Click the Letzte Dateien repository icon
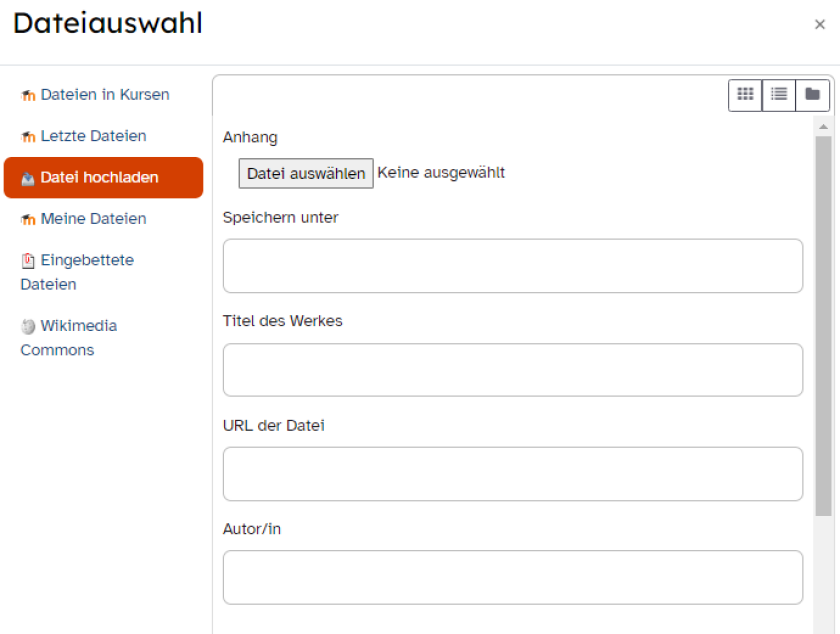 pyautogui.click(x=28, y=137)
